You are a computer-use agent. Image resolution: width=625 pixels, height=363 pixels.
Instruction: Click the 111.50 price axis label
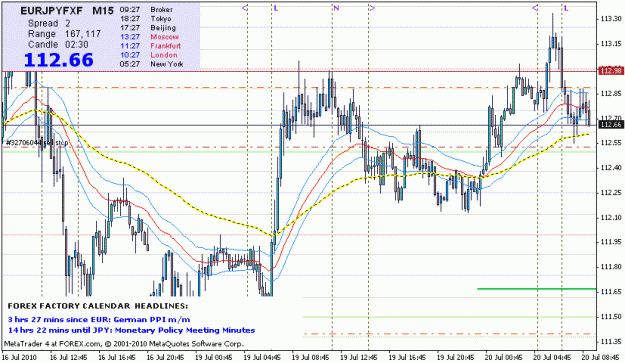click(611, 317)
